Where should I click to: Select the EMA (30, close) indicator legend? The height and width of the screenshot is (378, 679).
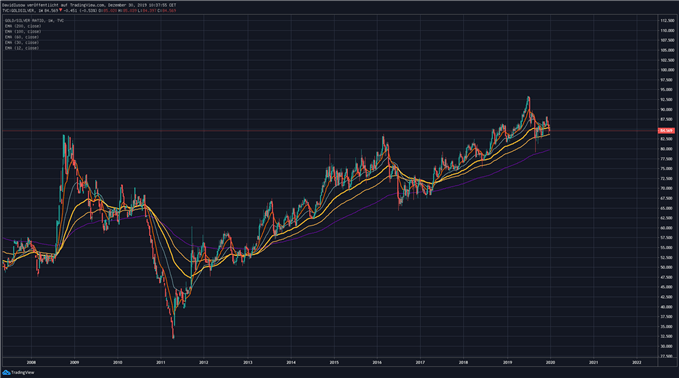click(x=22, y=42)
